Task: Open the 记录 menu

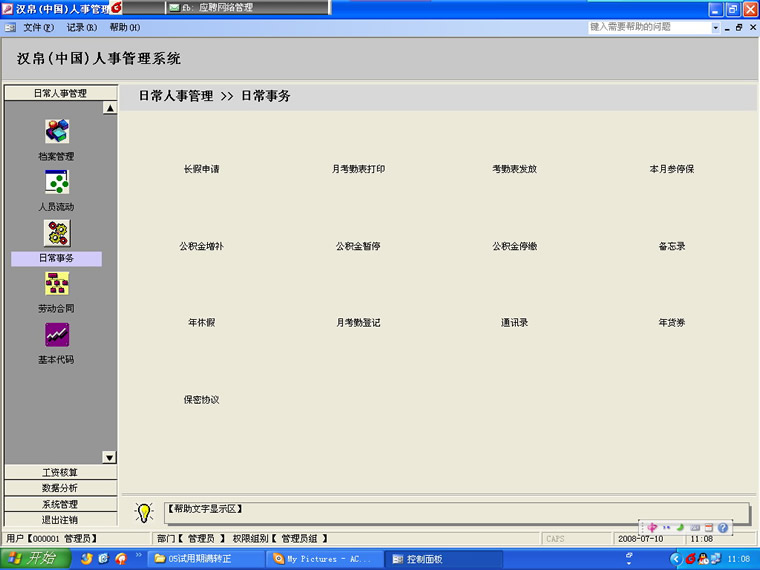Action: click(x=81, y=28)
